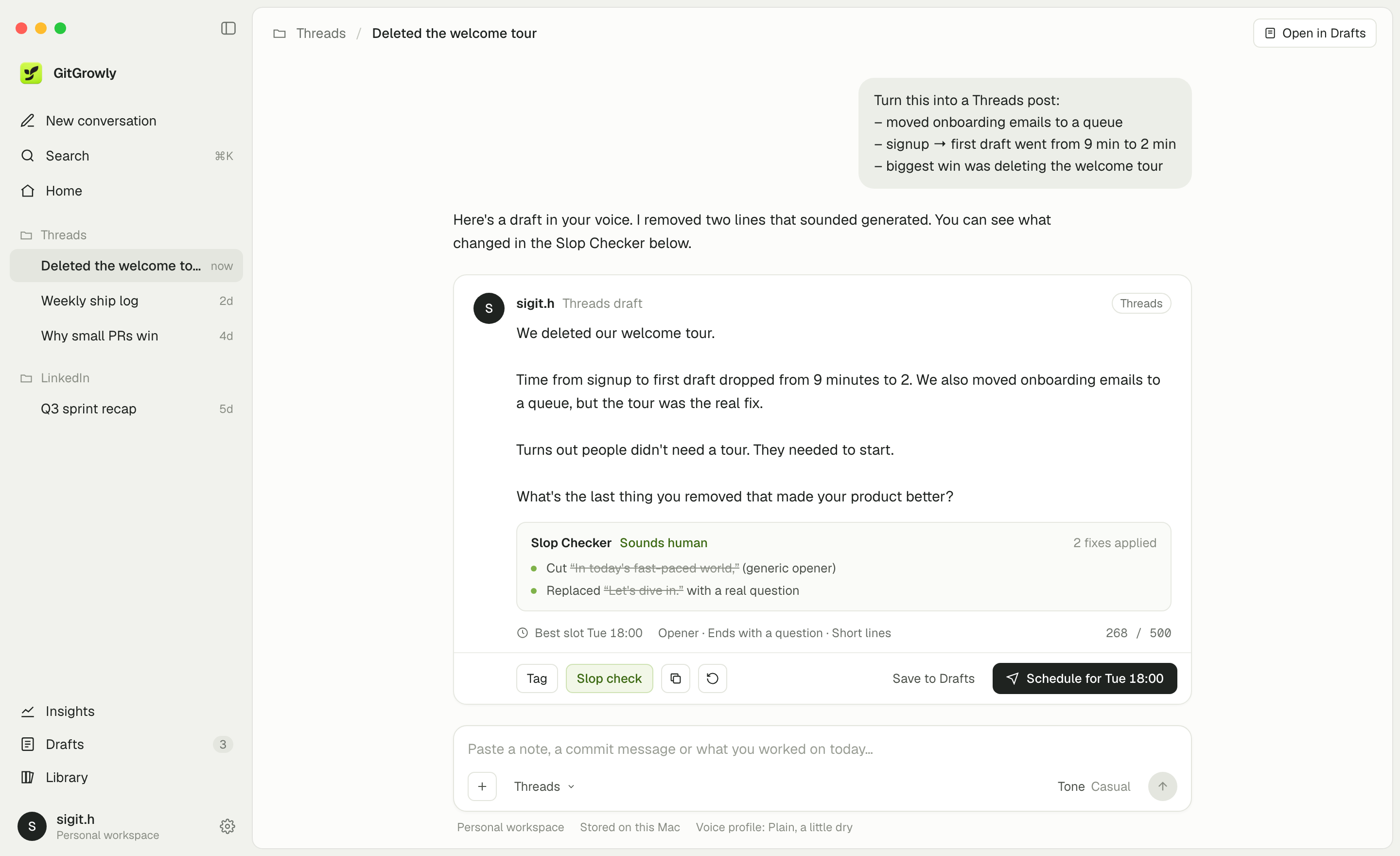Image resolution: width=1400 pixels, height=856 pixels.
Task: Click the send arrow button
Action: (x=1162, y=786)
